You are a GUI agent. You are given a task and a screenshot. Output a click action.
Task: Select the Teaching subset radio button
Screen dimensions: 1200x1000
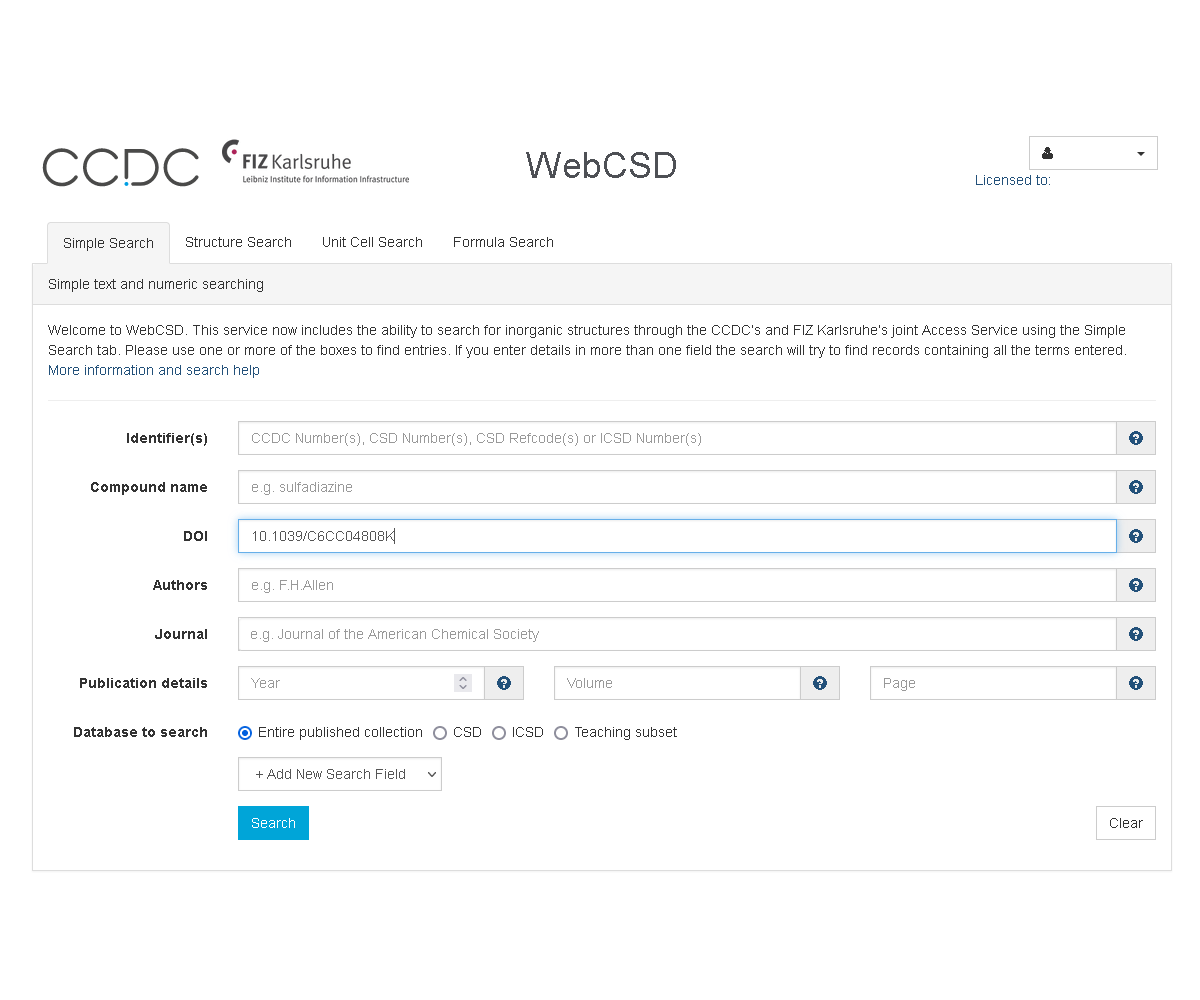(561, 733)
